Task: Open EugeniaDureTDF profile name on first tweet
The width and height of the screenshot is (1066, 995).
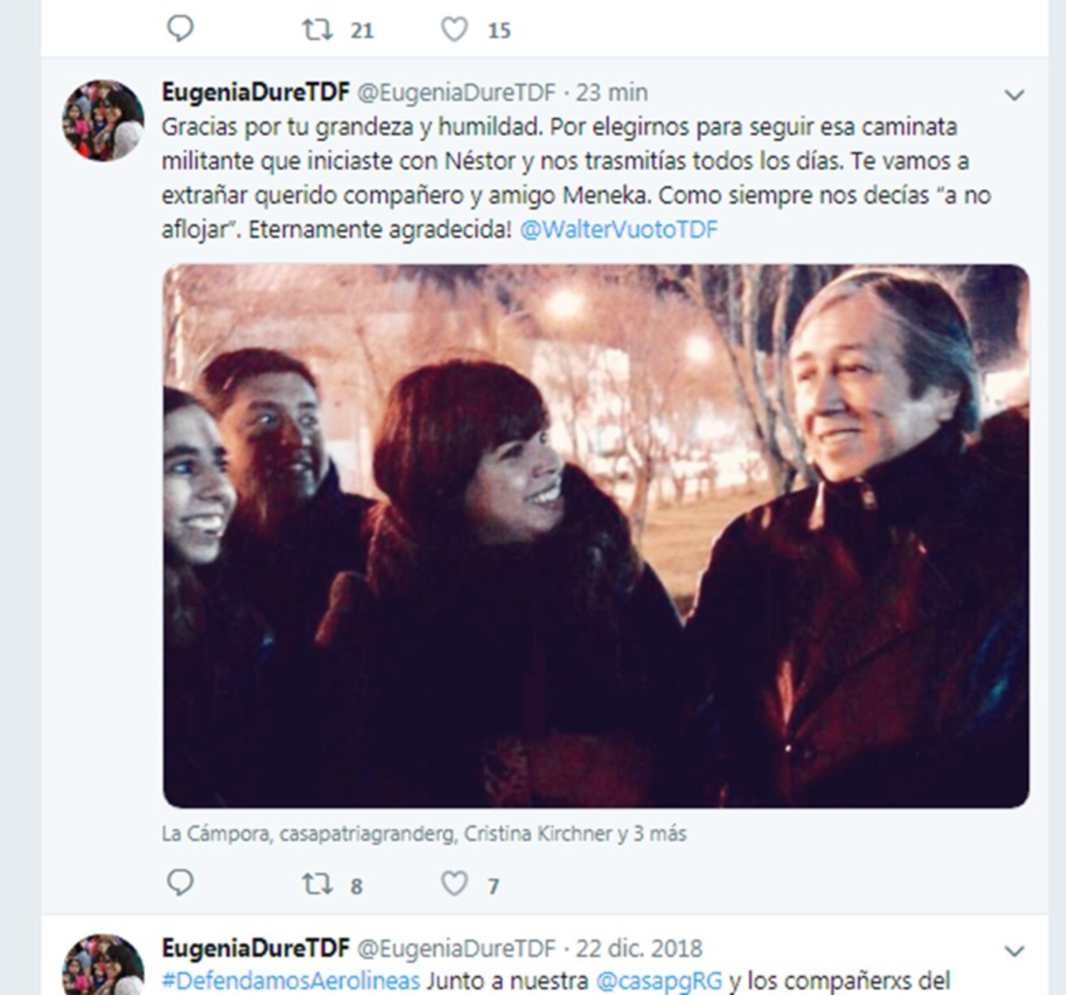Action: pyautogui.click(x=256, y=92)
